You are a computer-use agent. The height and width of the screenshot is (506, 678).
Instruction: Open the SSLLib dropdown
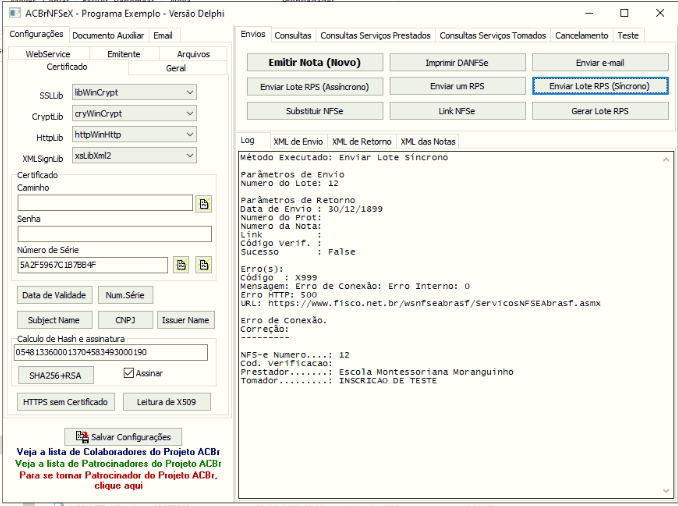(x=134, y=92)
